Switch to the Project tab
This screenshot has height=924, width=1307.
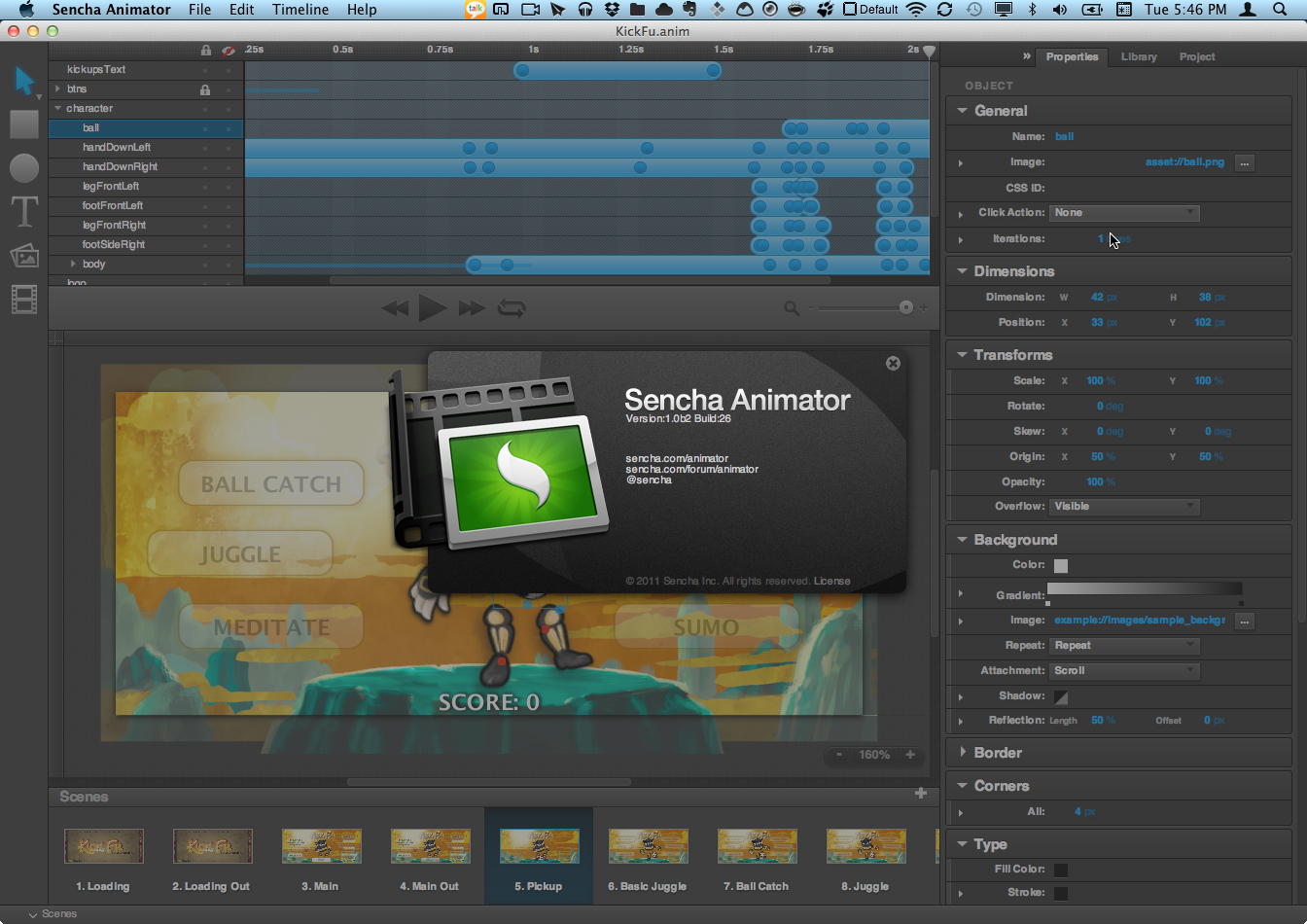(x=1197, y=57)
